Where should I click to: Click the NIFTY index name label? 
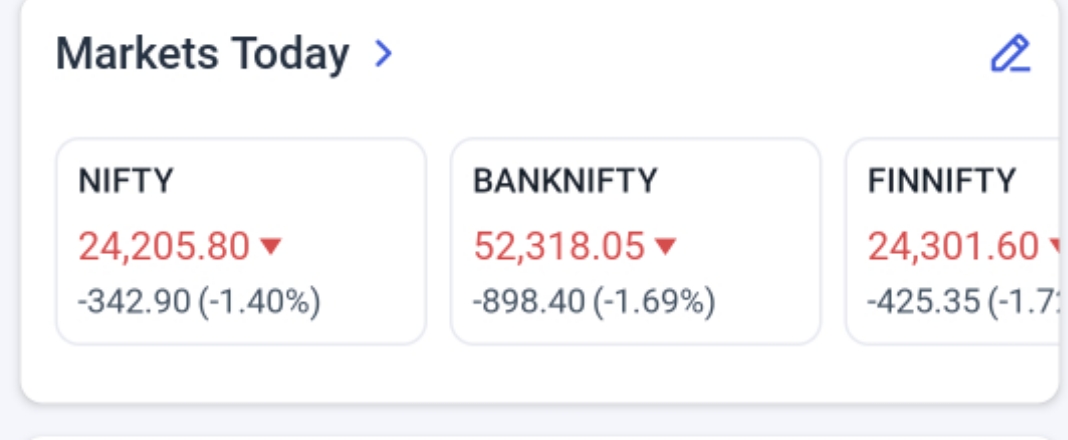tap(126, 181)
